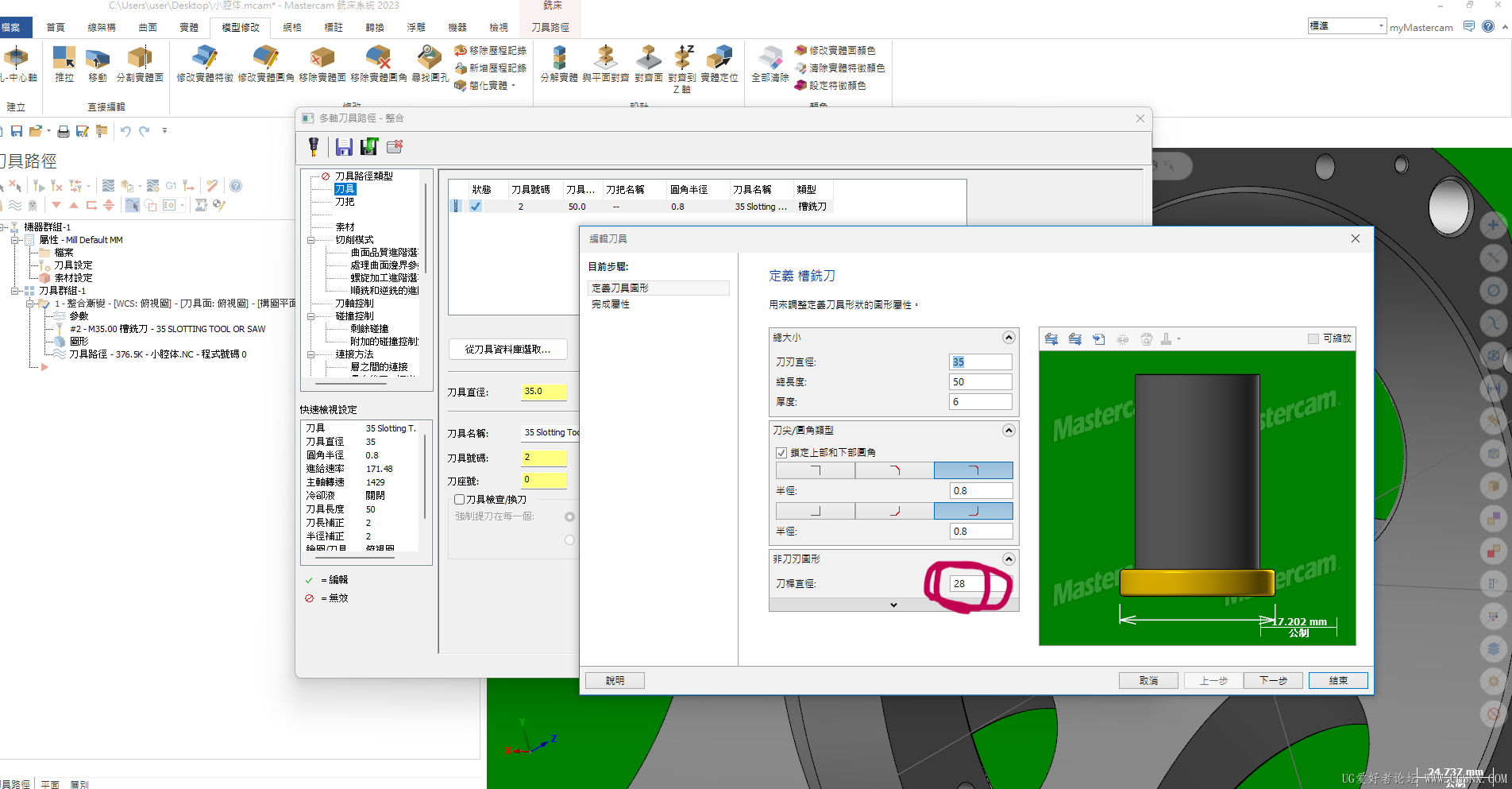Open the 修改實體特徵 tool
Screen dimensions: 1512x789
coord(205,64)
